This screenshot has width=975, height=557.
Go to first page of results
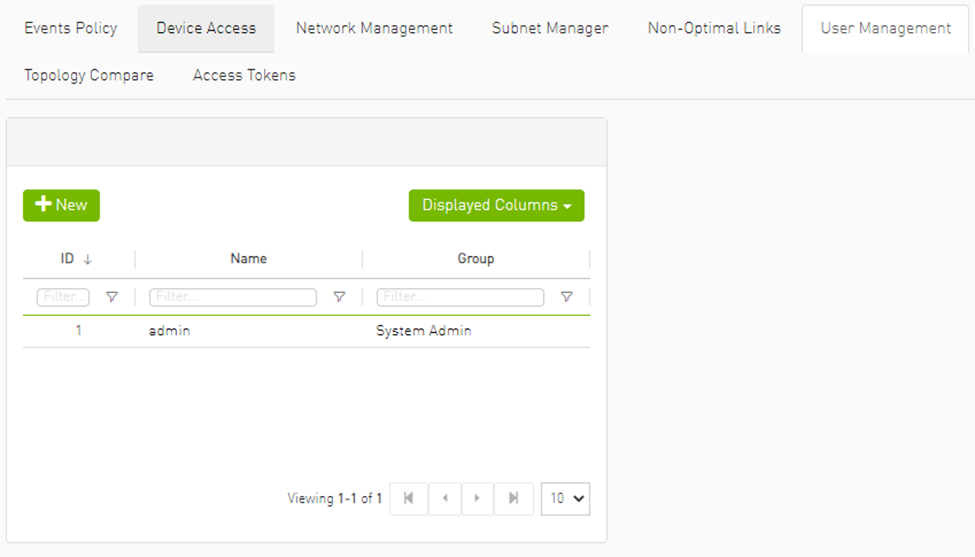(409, 498)
